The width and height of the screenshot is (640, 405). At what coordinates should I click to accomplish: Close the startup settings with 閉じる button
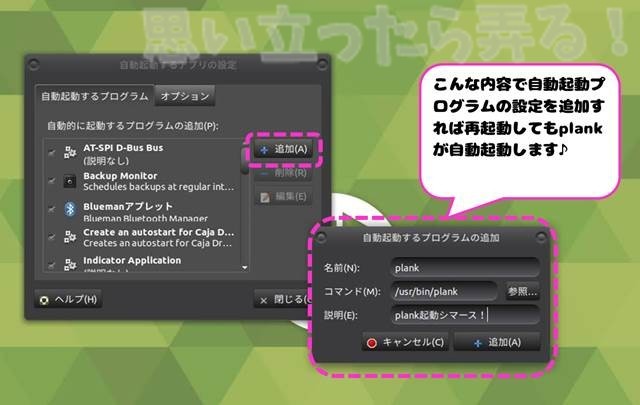point(284,300)
